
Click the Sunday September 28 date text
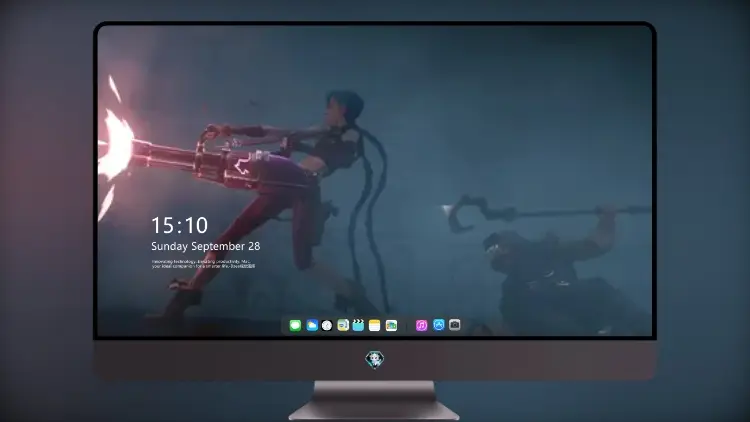point(206,246)
